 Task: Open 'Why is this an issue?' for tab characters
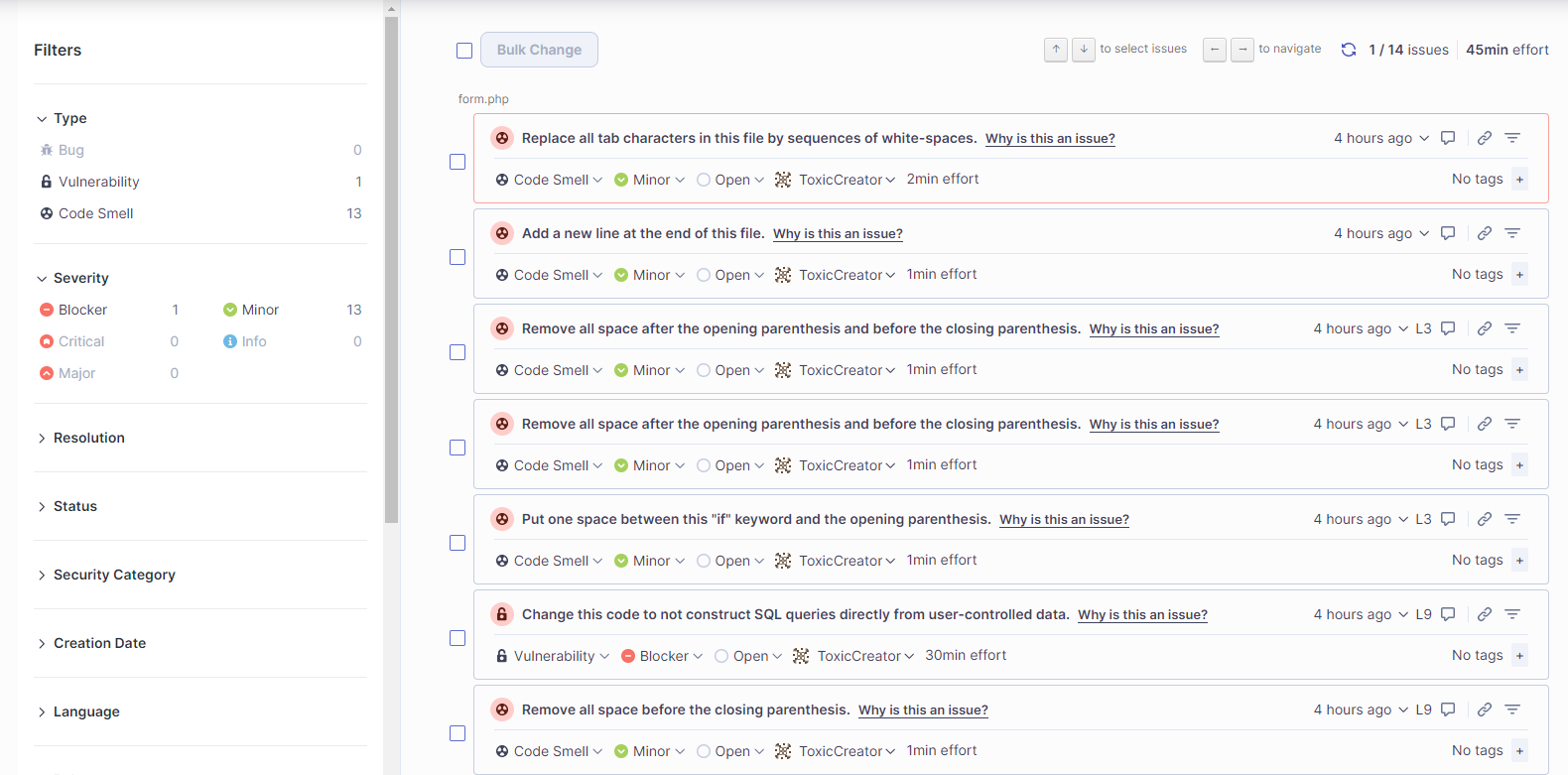1050,139
